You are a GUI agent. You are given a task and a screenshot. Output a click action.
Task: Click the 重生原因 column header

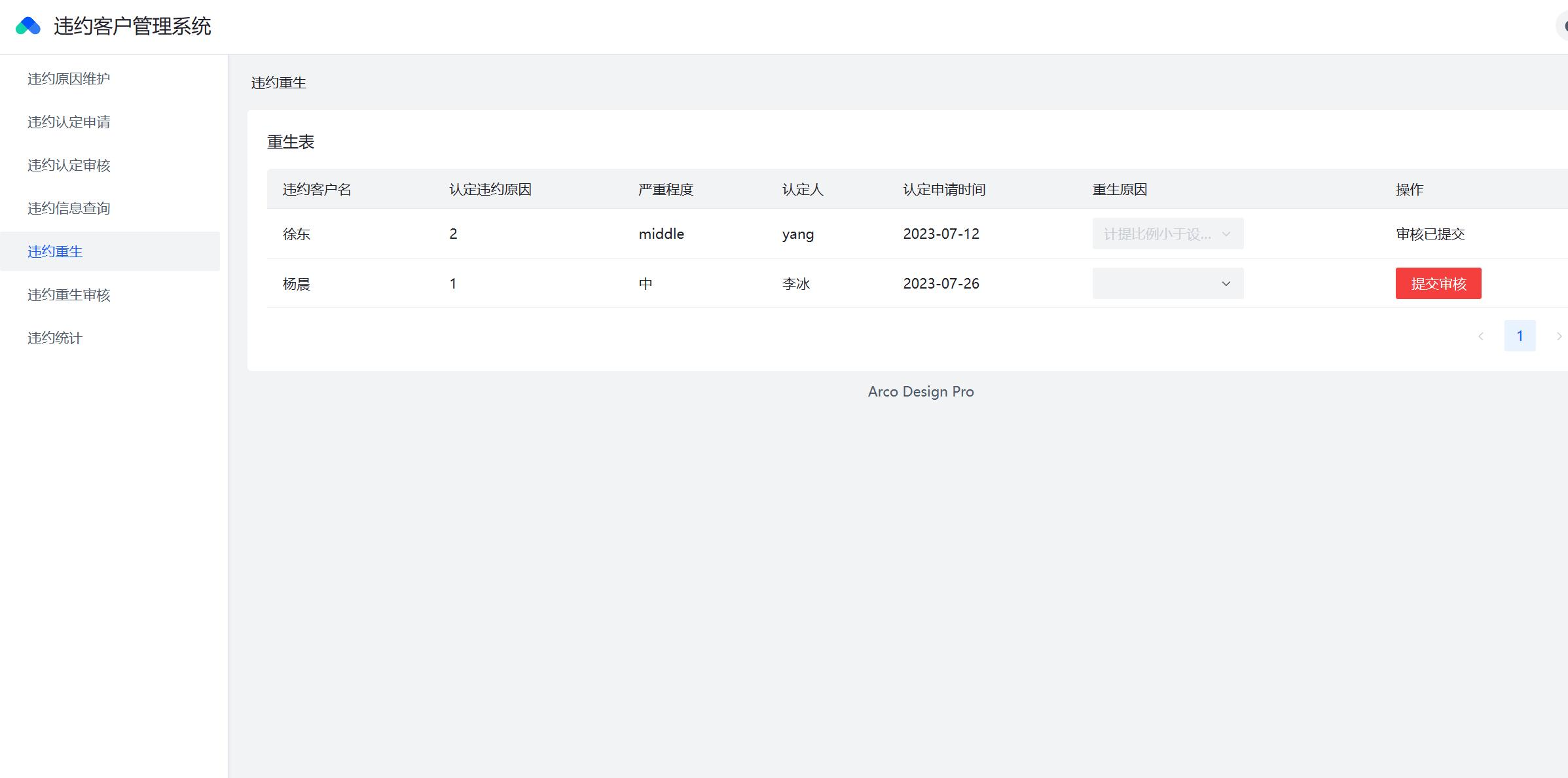click(x=1120, y=190)
